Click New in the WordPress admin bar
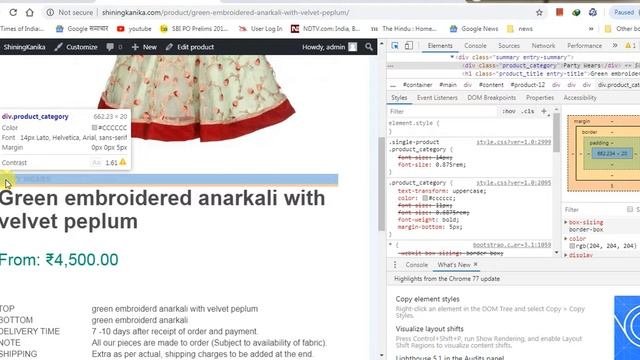Image resolution: width=640 pixels, height=360 pixels. [x=144, y=47]
